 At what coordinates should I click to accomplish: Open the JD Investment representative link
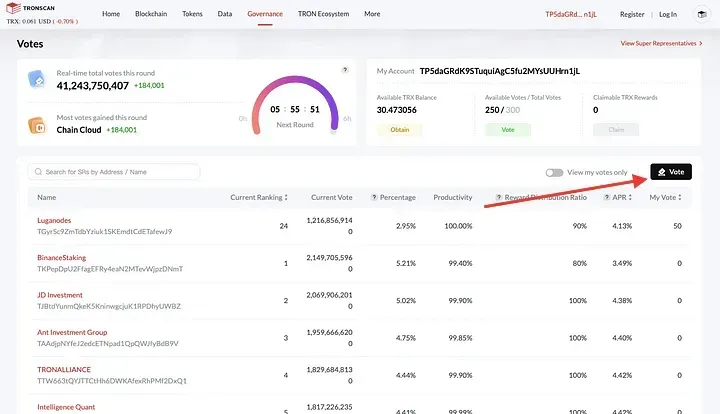tap(60, 295)
